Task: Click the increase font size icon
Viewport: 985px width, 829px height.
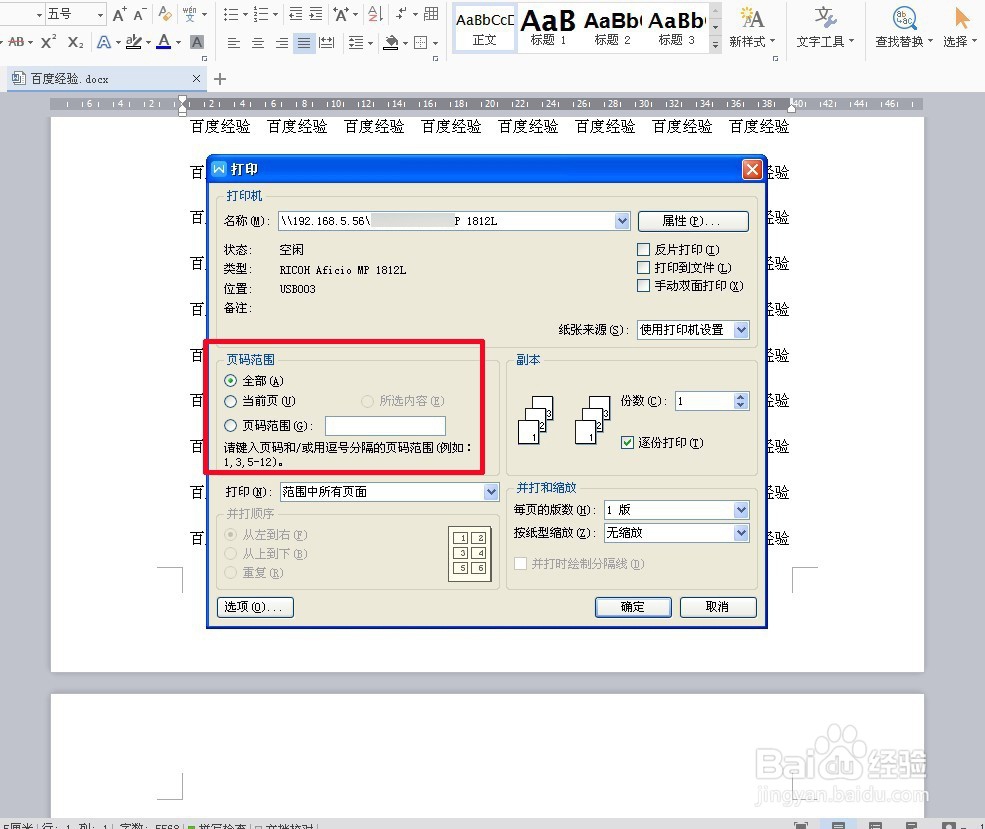Action: tap(119, 14)
